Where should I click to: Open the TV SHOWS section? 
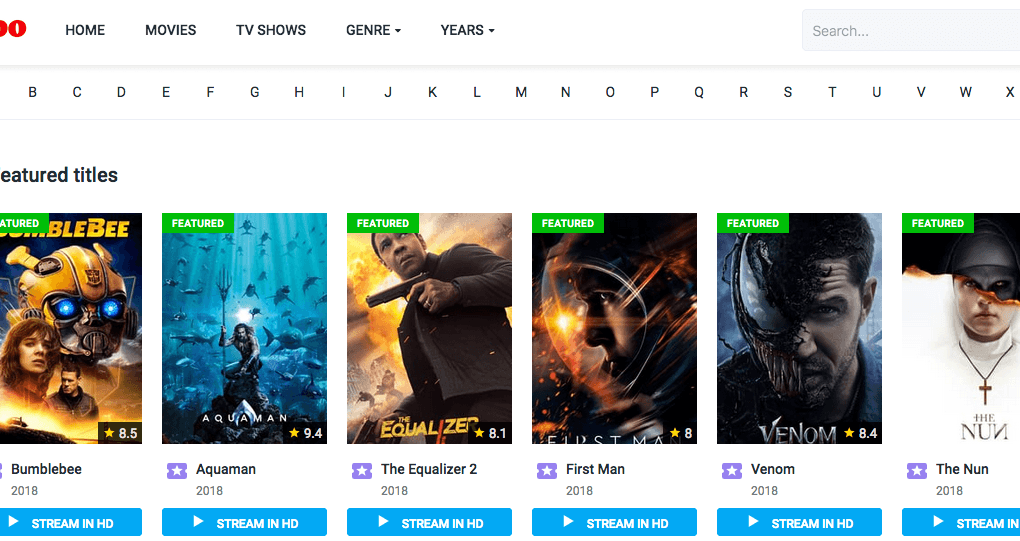click(x=271, y=30)
